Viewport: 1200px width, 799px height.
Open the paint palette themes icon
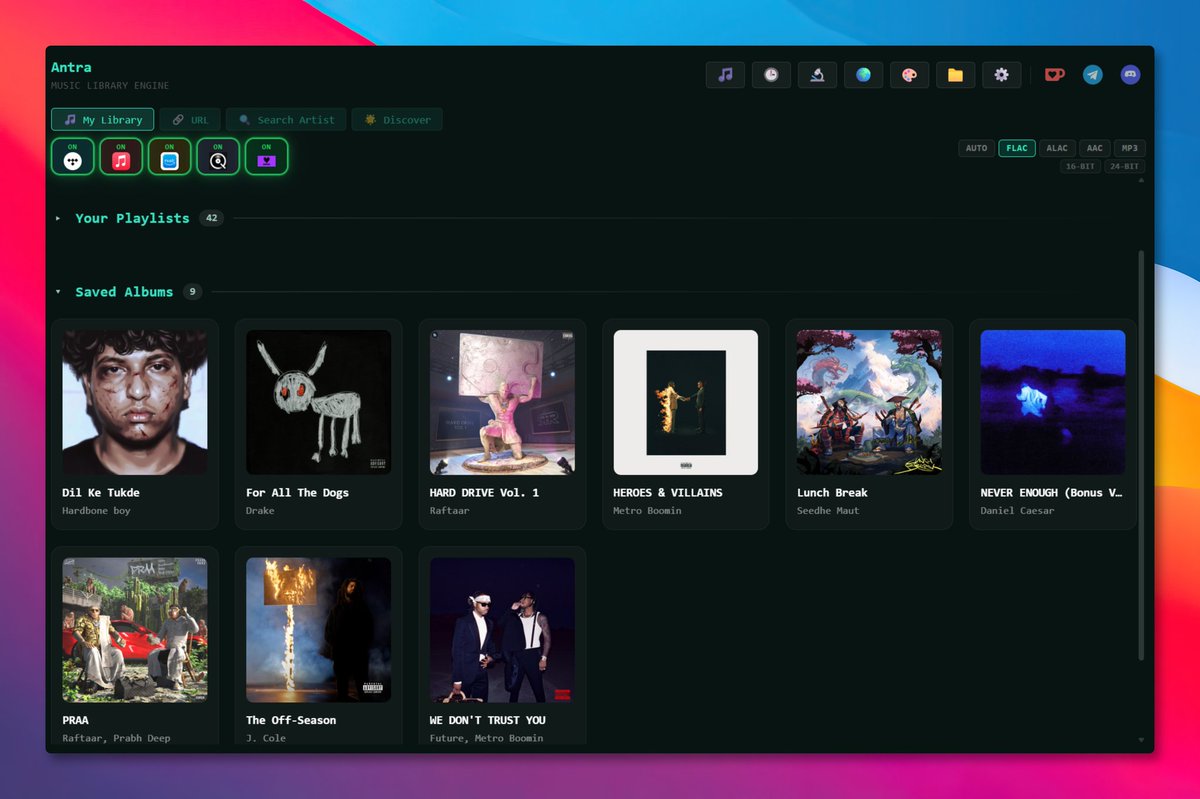click(909, 75)
